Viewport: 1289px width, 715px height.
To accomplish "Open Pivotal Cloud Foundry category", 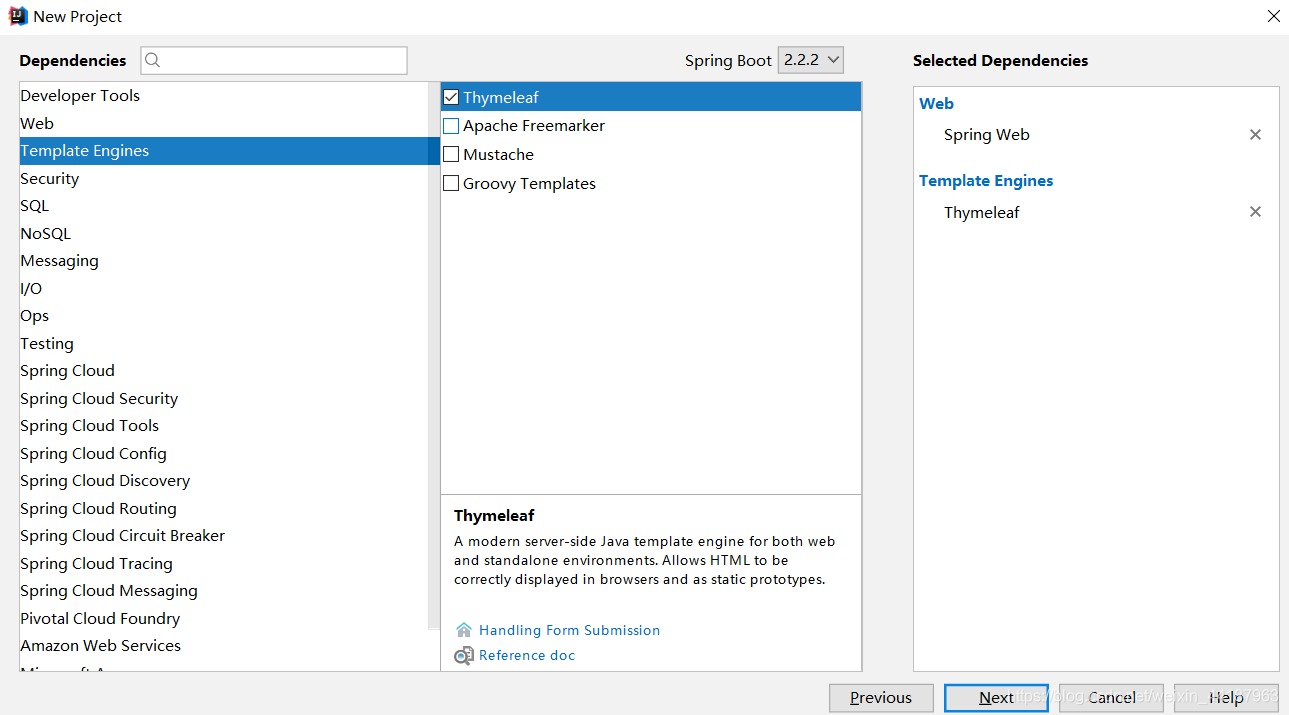I will (x=225, y=619).
